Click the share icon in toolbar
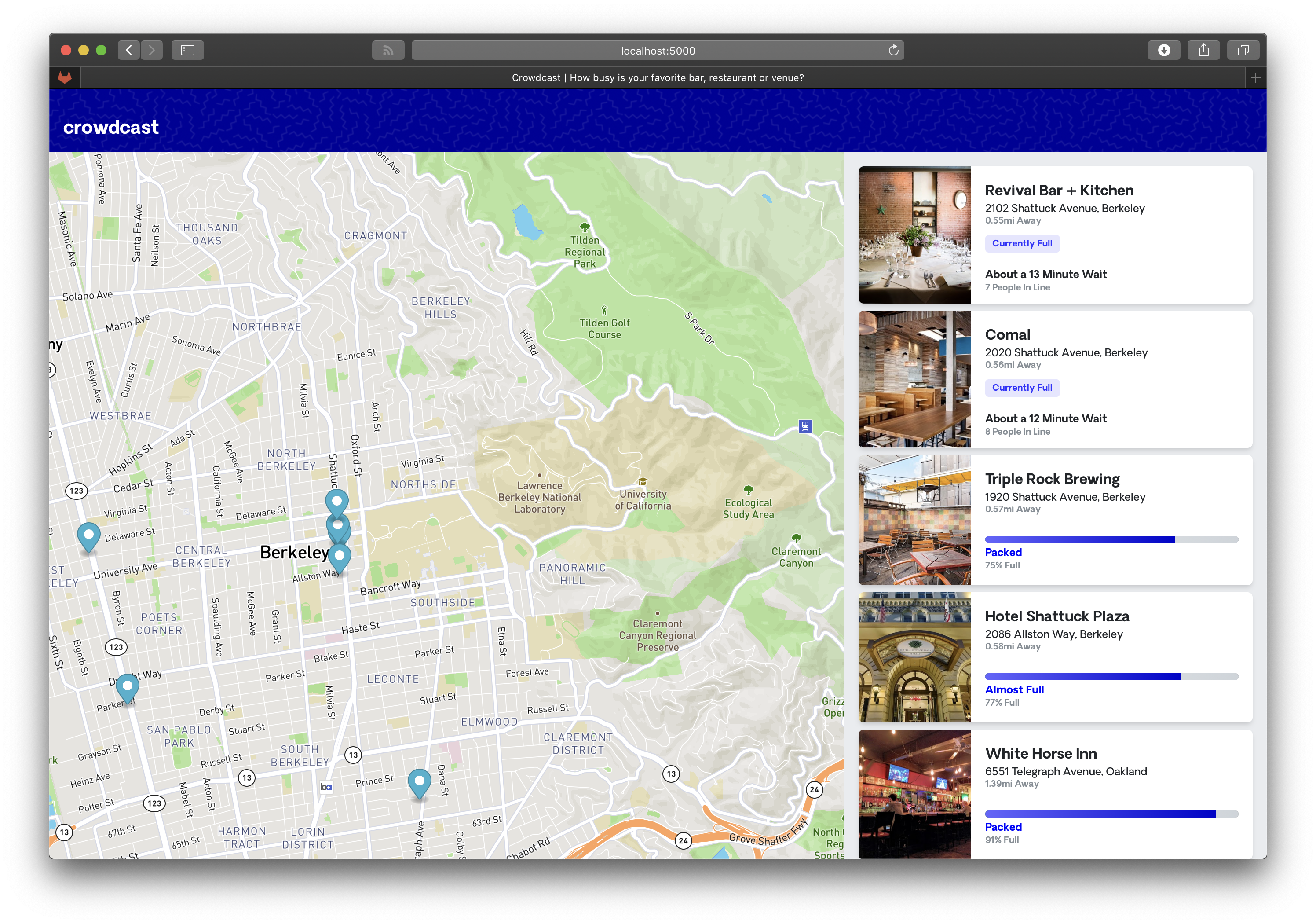Viewport: 1316px width, 924px height. (1204, 51)
